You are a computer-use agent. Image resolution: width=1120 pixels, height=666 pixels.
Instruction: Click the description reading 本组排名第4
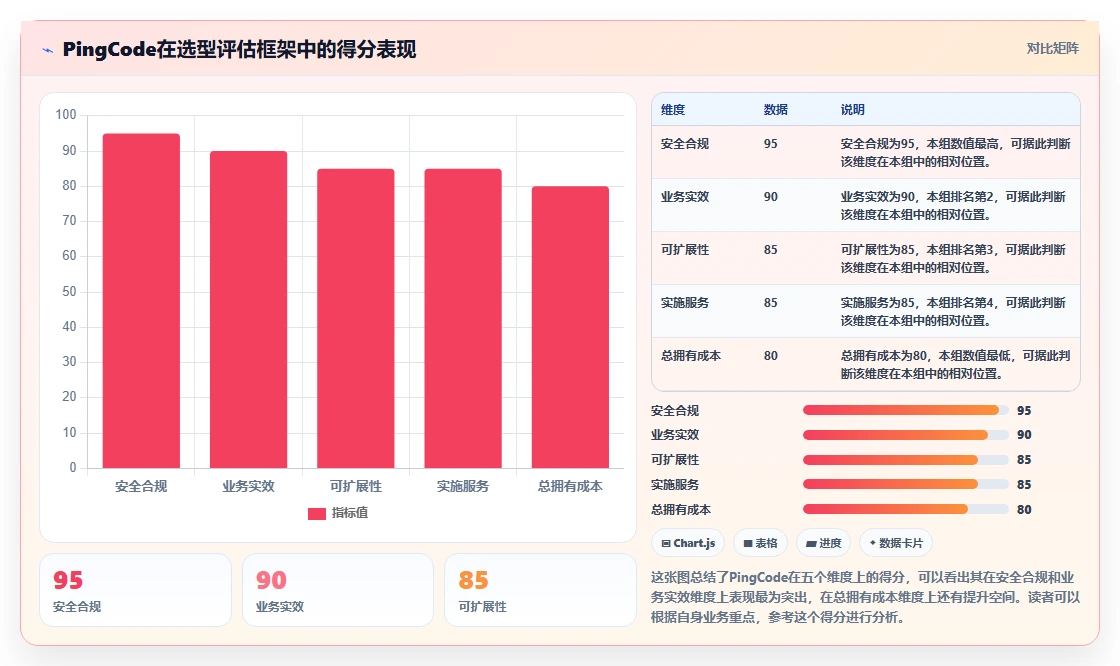click(x=956, y=311)
